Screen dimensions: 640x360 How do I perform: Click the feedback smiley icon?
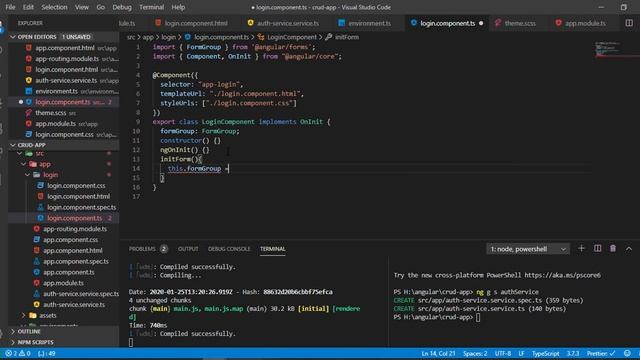click(x=627, y=353)
